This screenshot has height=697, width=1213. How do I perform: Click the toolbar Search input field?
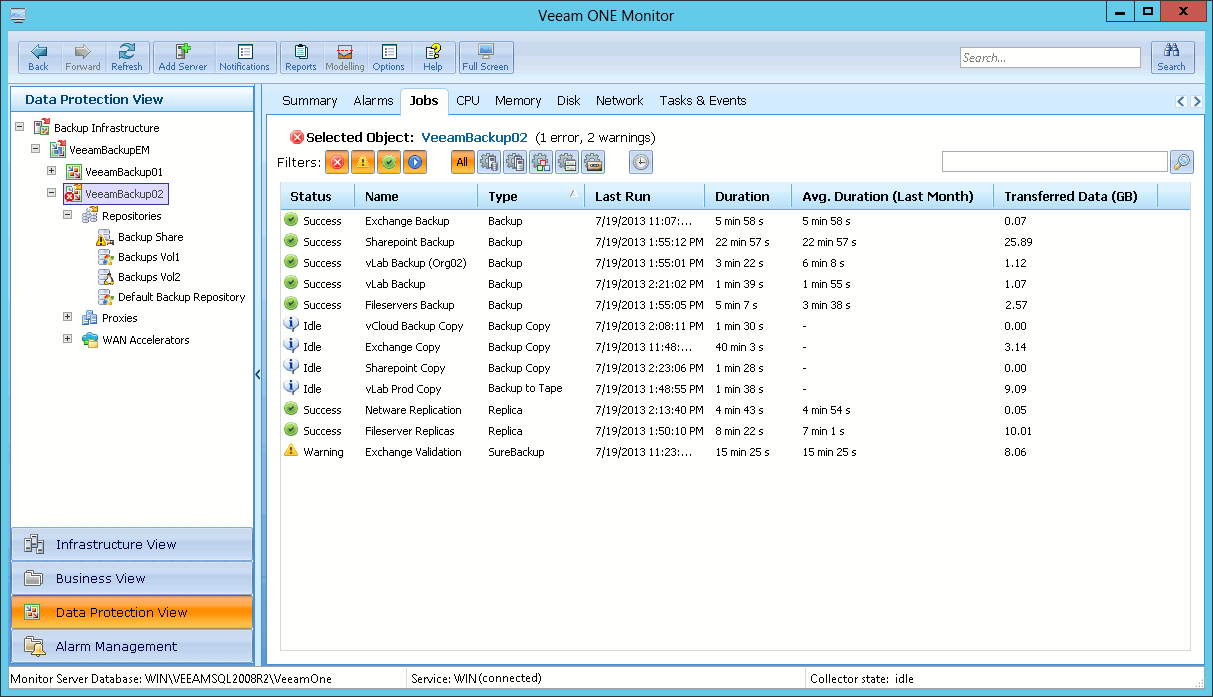(x=1050, y=58)
